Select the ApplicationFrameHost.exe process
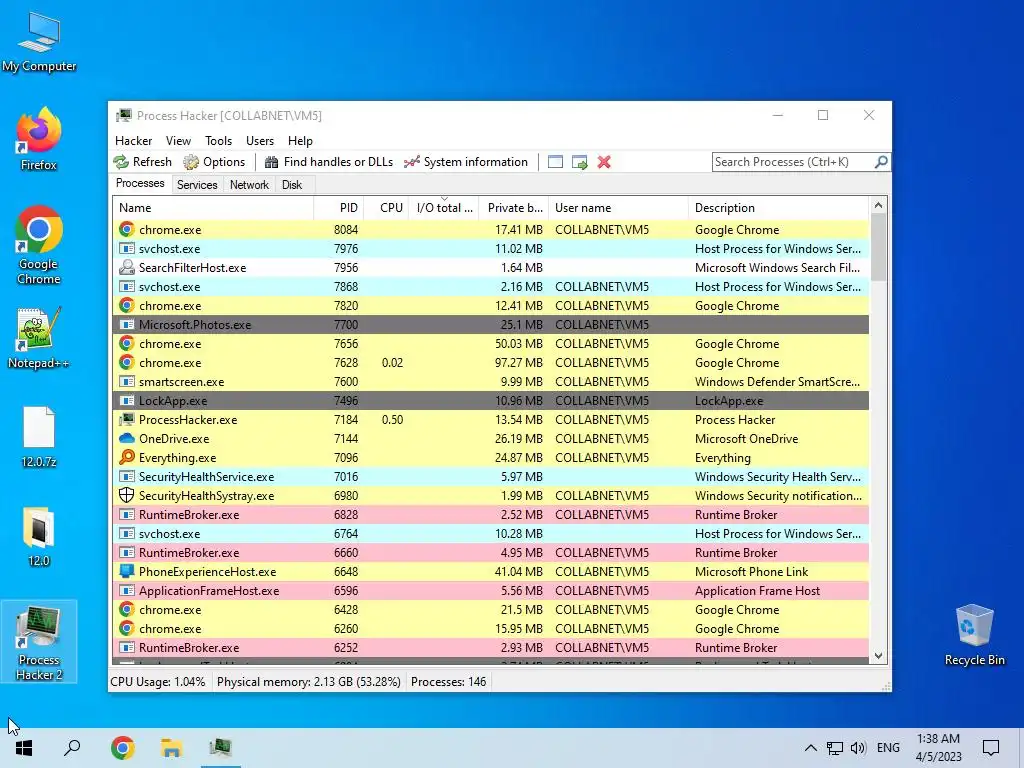This screenshot has height=768, width=1024. click(490, 590)
